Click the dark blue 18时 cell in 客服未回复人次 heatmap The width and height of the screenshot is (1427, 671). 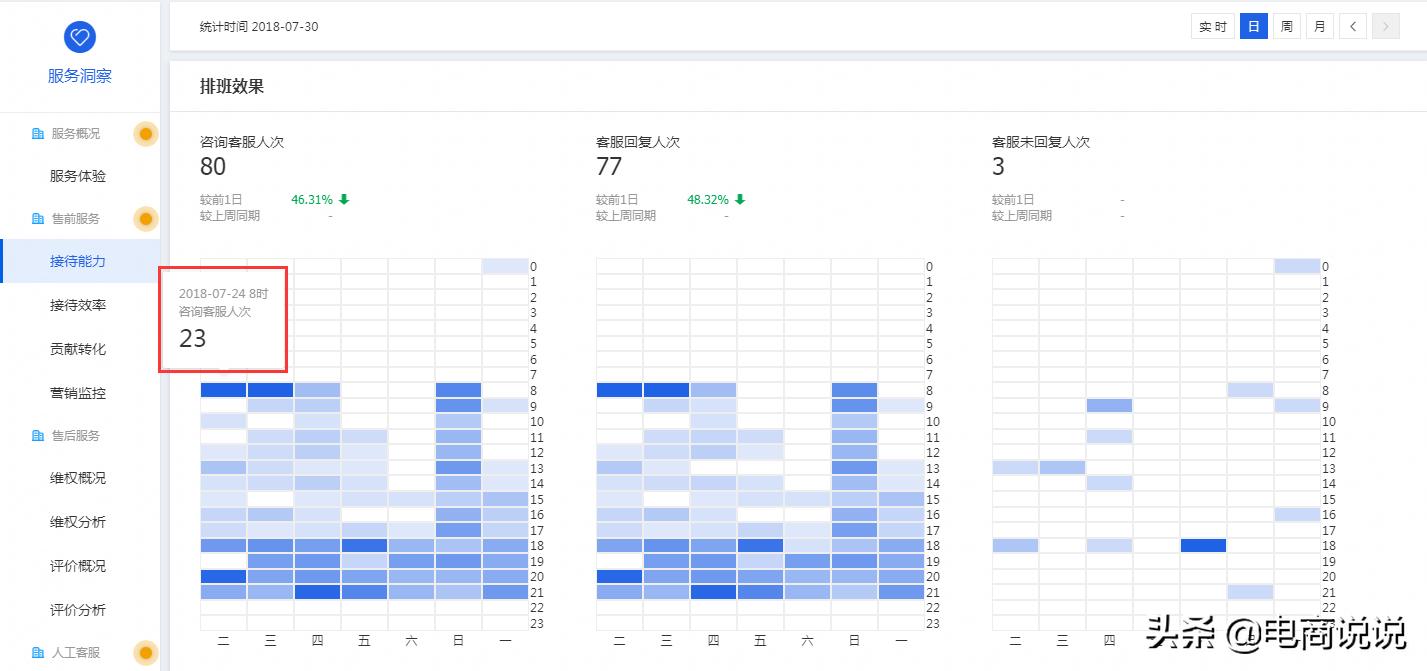(x=1203, y=546)
